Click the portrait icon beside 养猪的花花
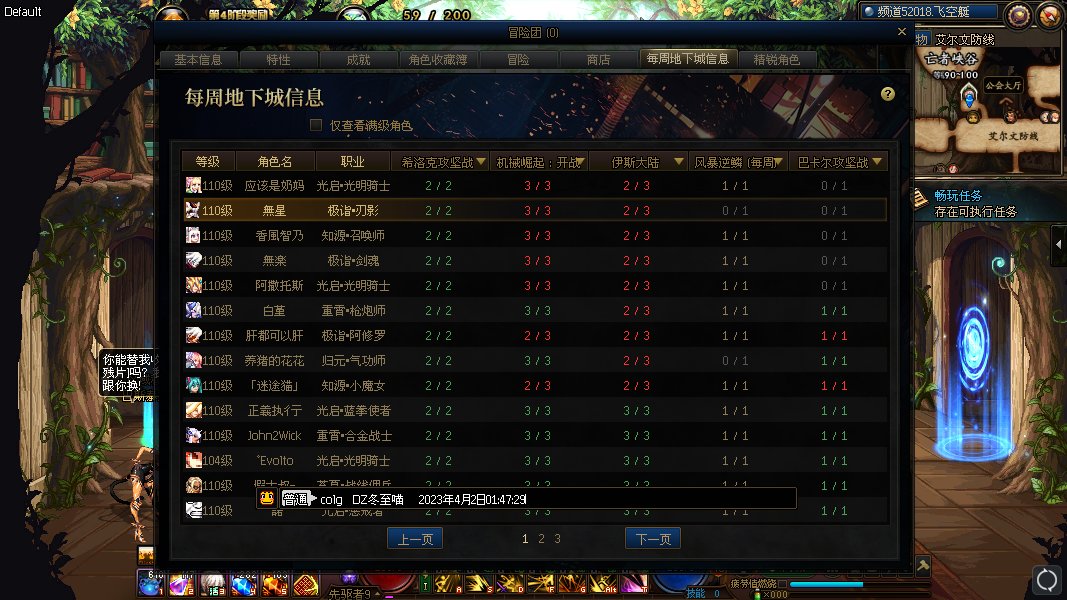 193,360
